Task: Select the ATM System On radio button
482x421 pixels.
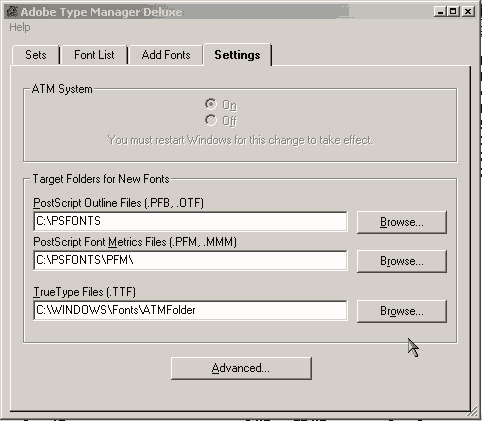Action: (x=211, y=104)
